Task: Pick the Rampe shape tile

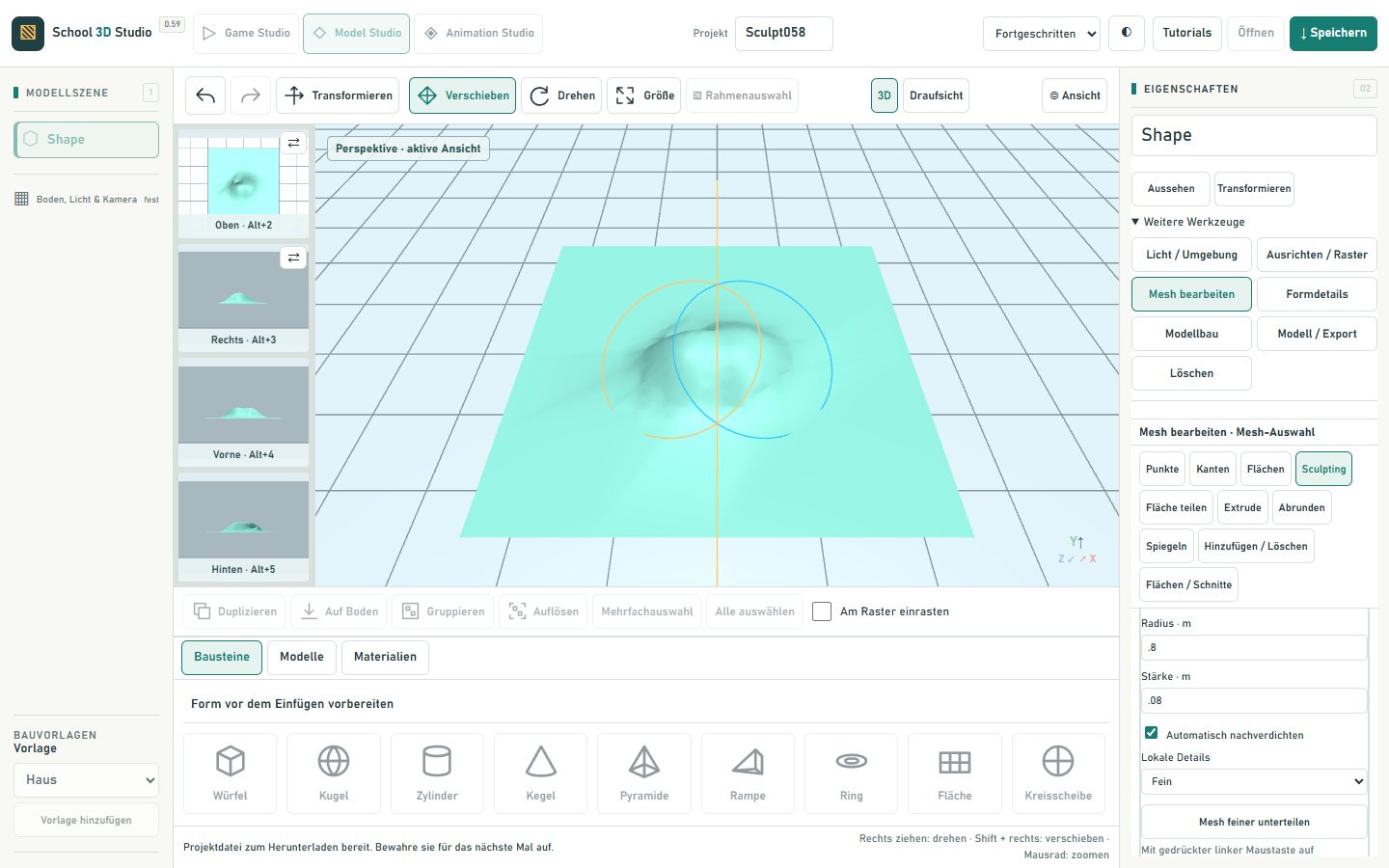Action: pos(748,773)
